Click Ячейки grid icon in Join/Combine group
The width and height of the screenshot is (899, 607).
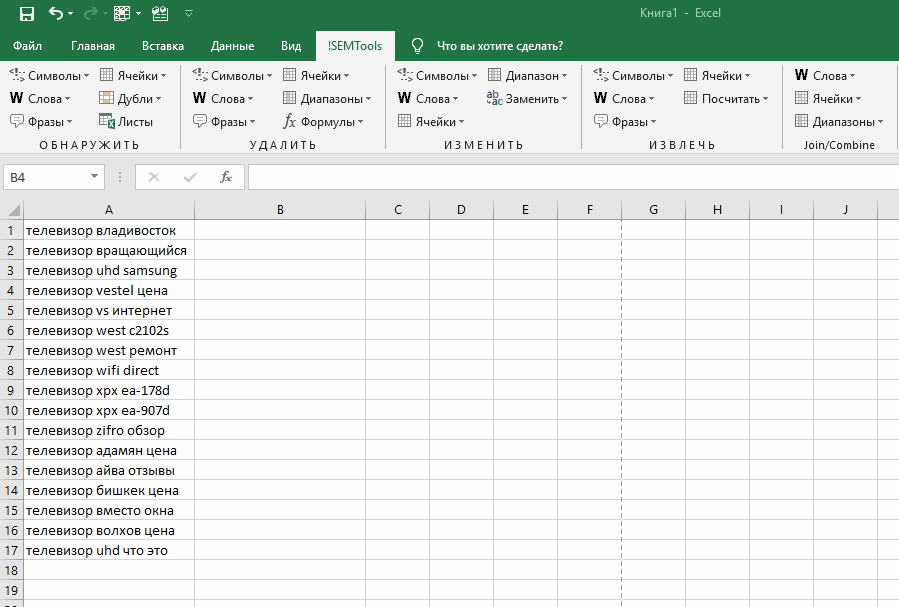point(802,98)
